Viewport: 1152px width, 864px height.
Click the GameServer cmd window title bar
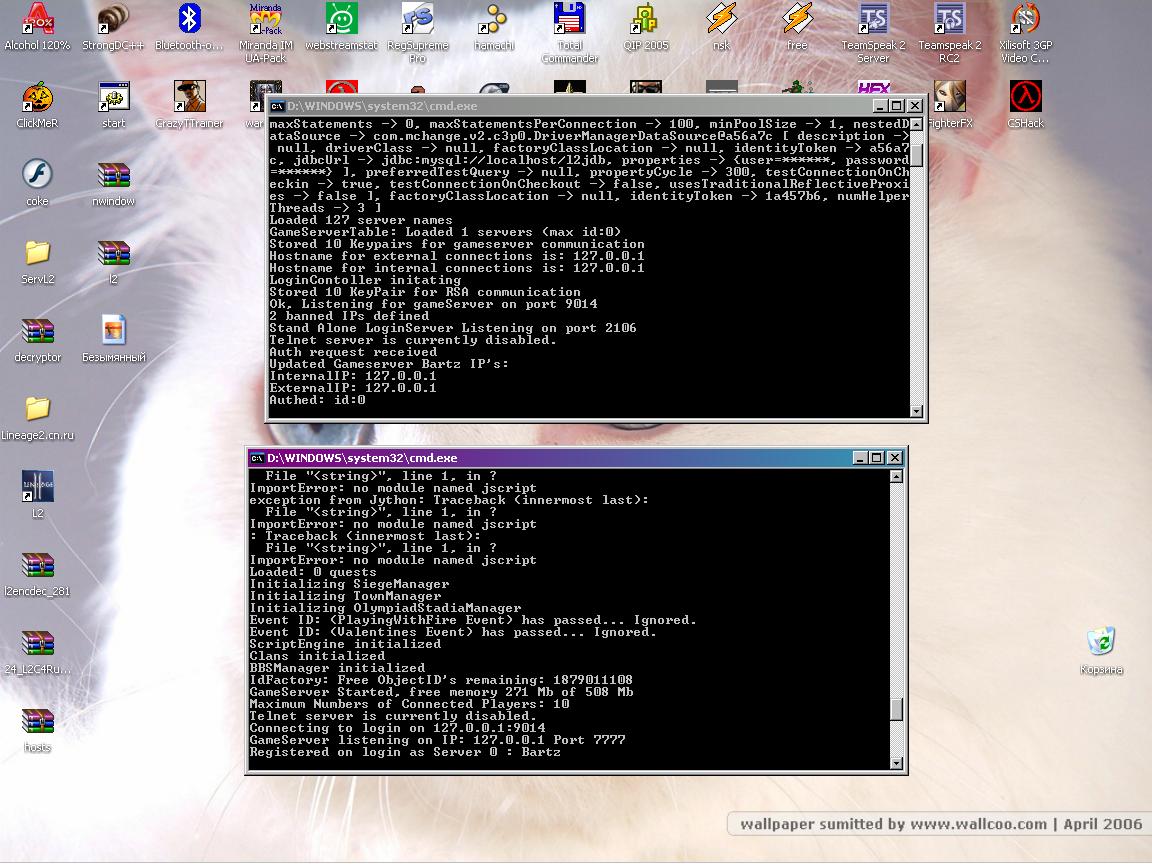tap(550, 458)
